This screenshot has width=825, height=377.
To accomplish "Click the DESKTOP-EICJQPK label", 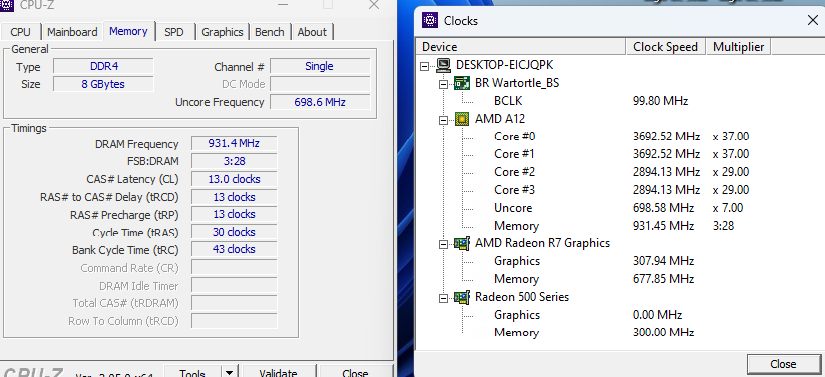I will [505, 65].
